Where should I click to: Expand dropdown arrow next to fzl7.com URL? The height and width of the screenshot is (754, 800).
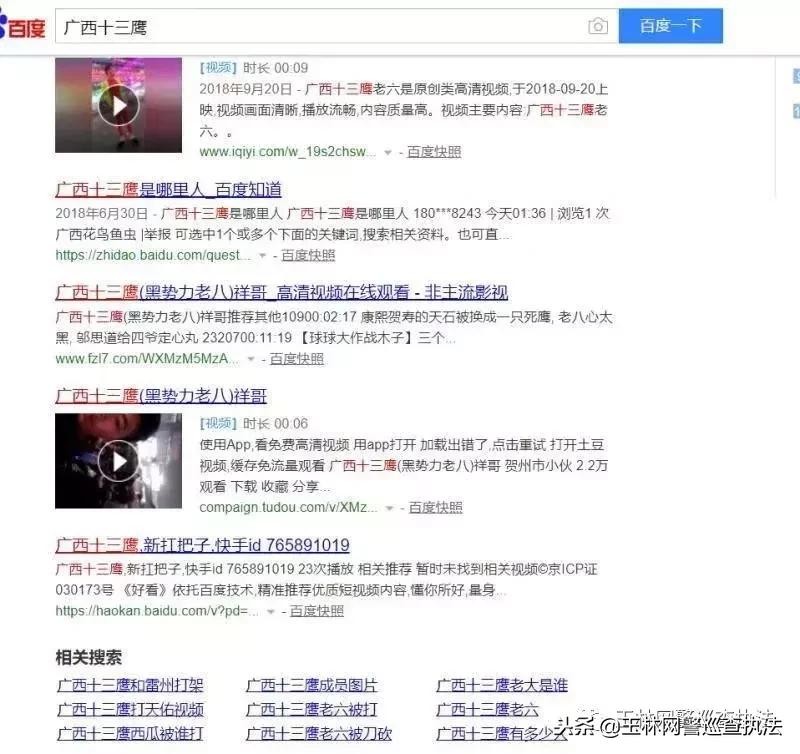[x=251, y=360]
